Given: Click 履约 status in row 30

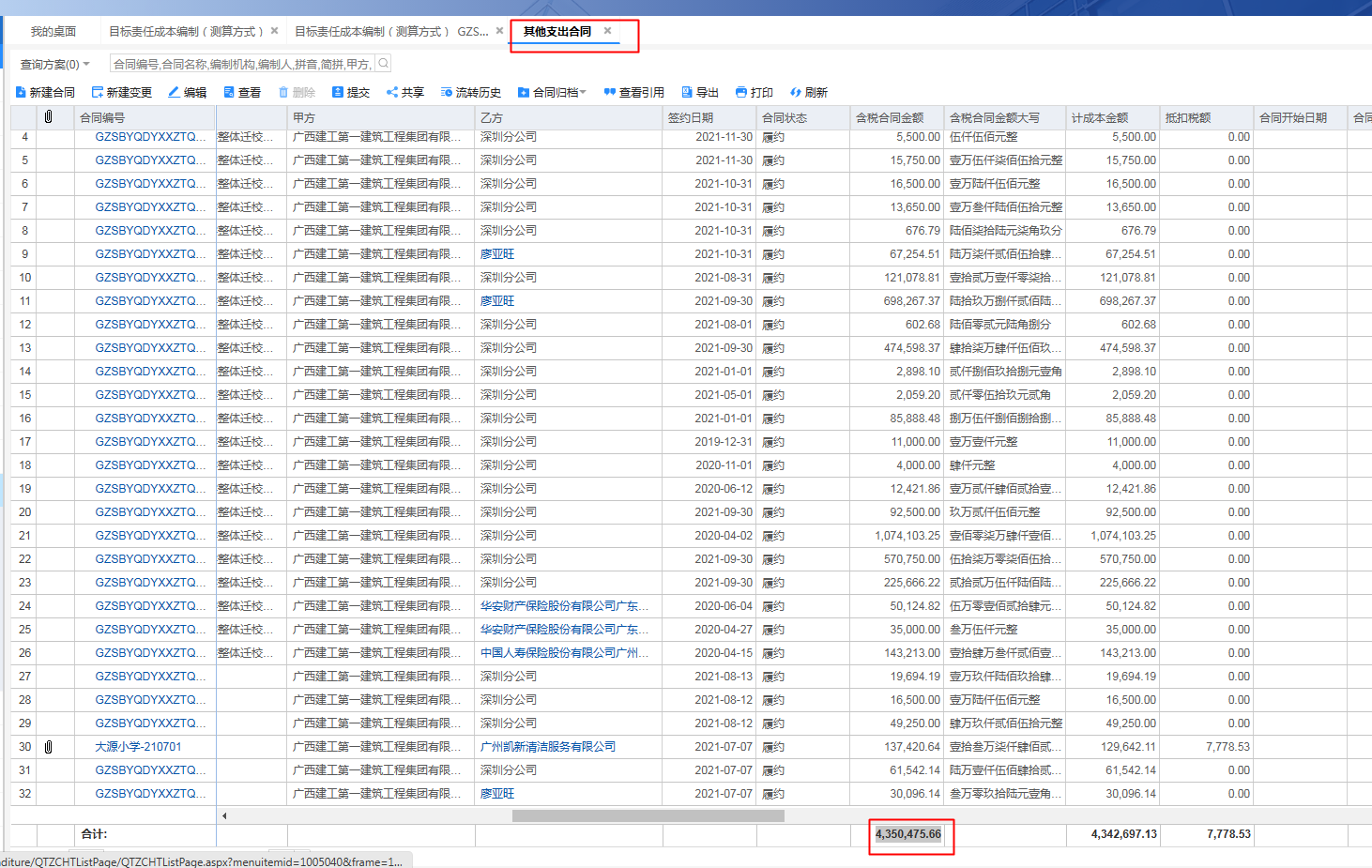Looking at the screenshot, I should click(773, 747).
